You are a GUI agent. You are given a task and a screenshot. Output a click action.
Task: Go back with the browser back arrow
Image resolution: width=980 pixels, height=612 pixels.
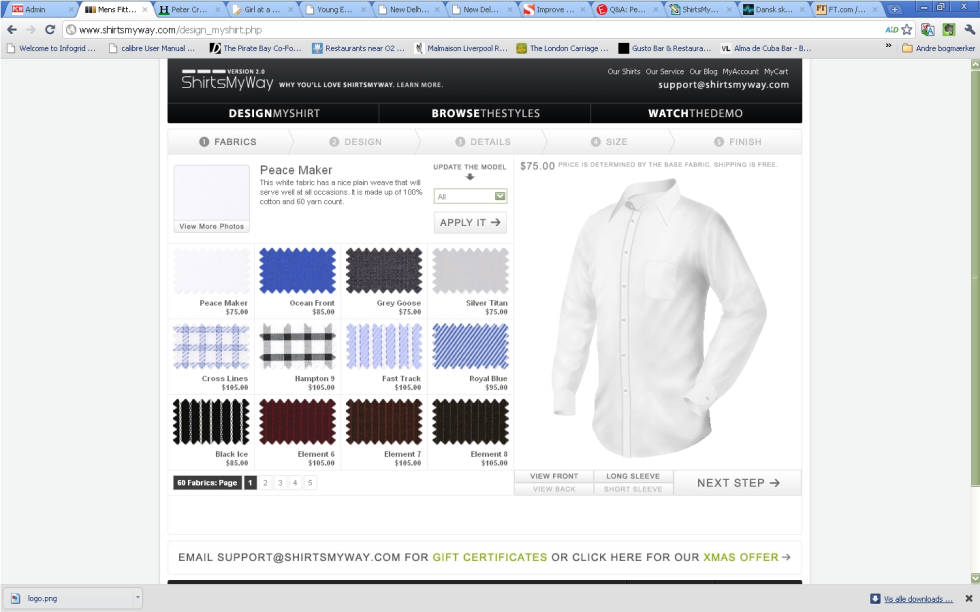12,29
